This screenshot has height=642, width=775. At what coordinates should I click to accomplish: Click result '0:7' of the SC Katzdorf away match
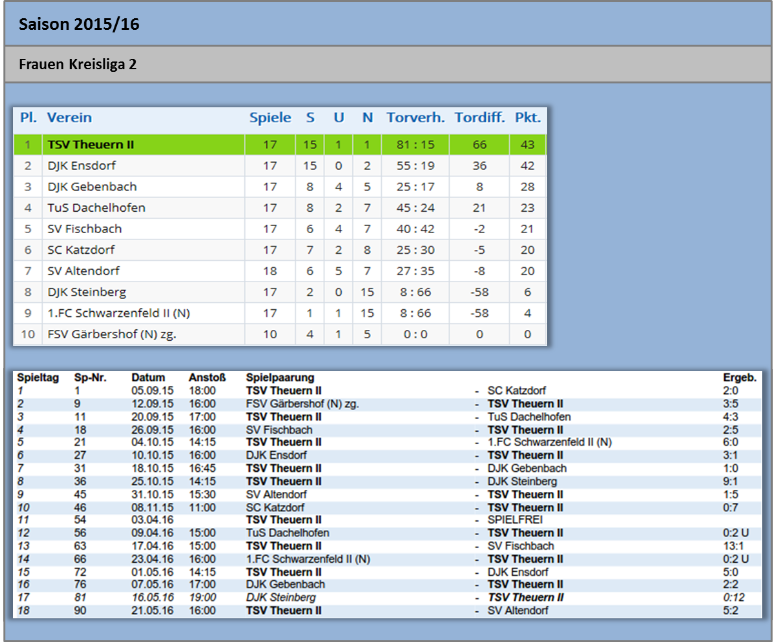click(x=731, y=508)
